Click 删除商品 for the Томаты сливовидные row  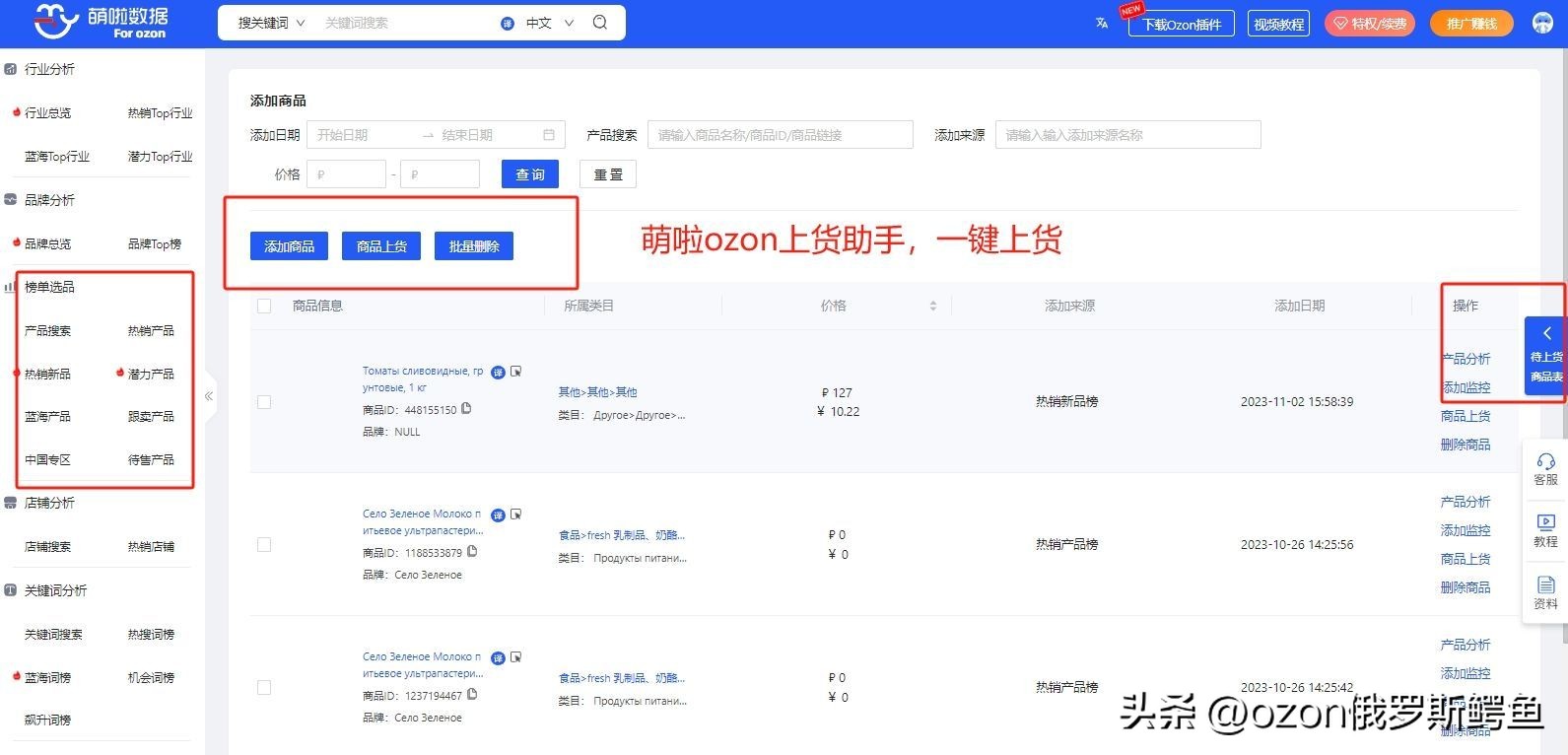(1466, 445)
